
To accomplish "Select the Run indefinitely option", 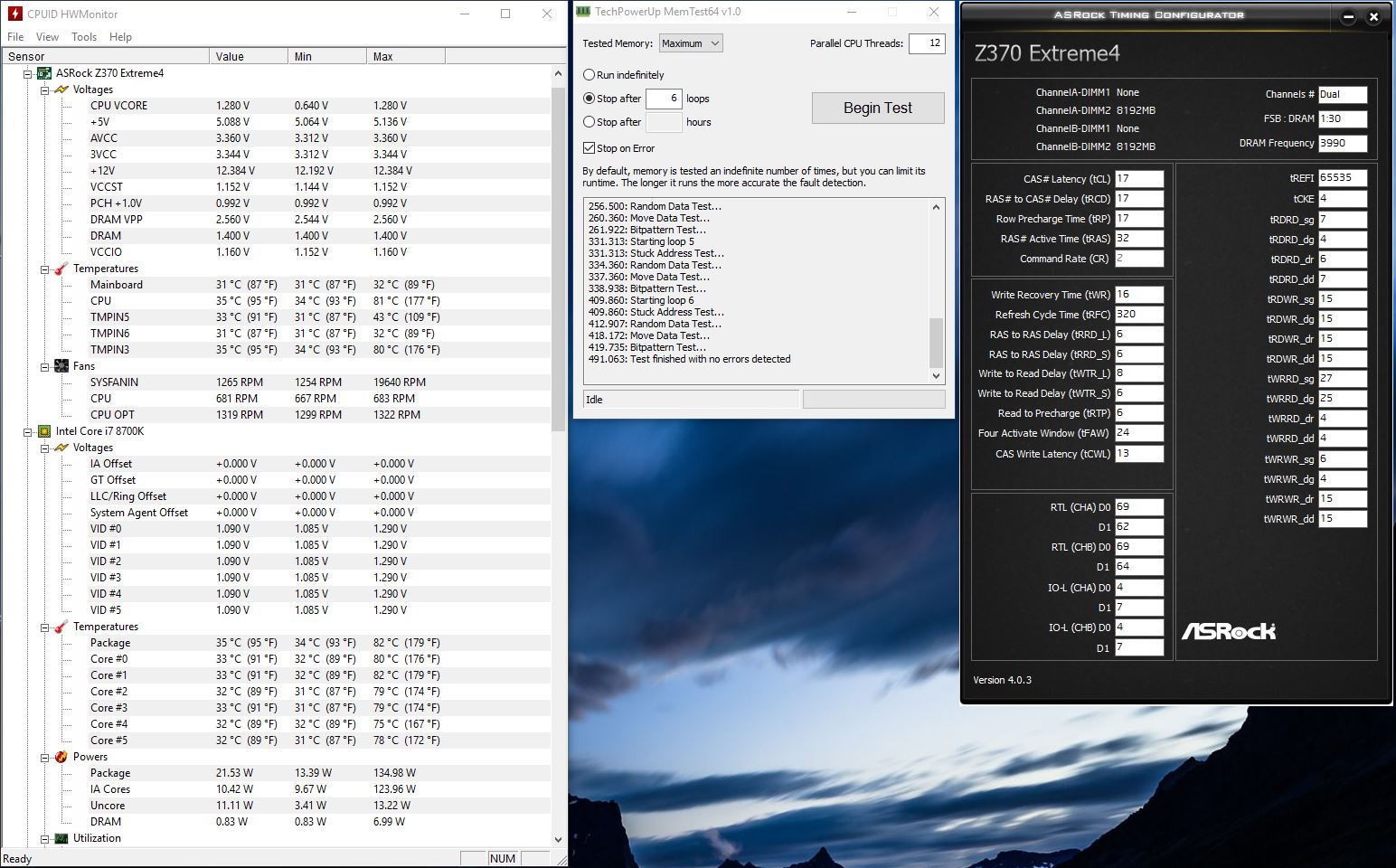I will [x=590, y=75].
